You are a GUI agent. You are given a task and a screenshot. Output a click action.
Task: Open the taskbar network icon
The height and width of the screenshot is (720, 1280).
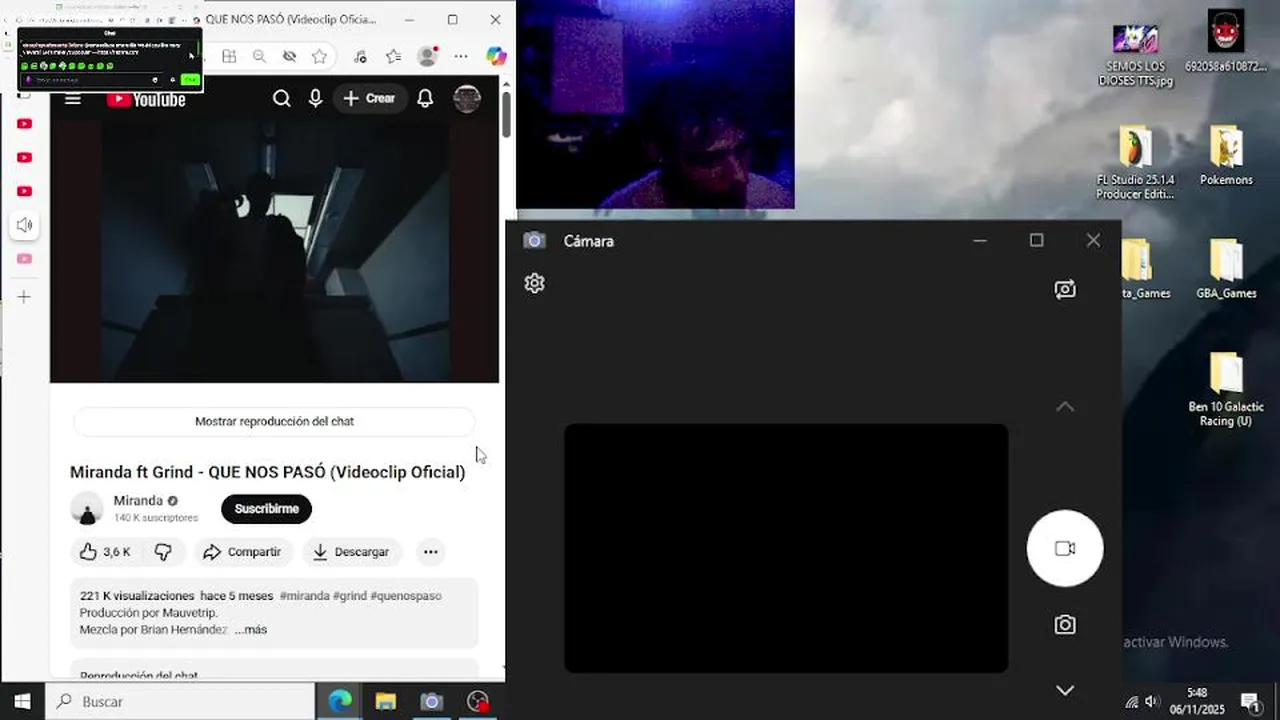pyautogui.click(x=1131, y=702)
